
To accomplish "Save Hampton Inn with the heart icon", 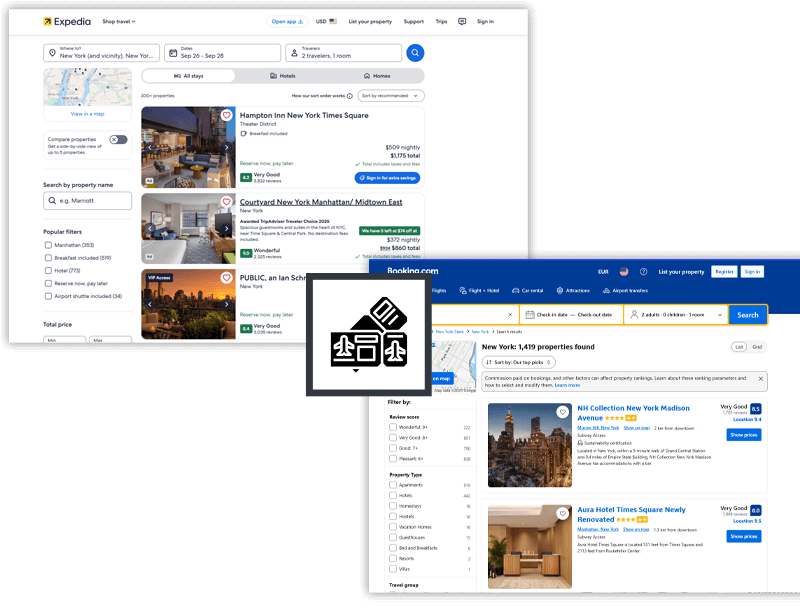I will point(227,116).
